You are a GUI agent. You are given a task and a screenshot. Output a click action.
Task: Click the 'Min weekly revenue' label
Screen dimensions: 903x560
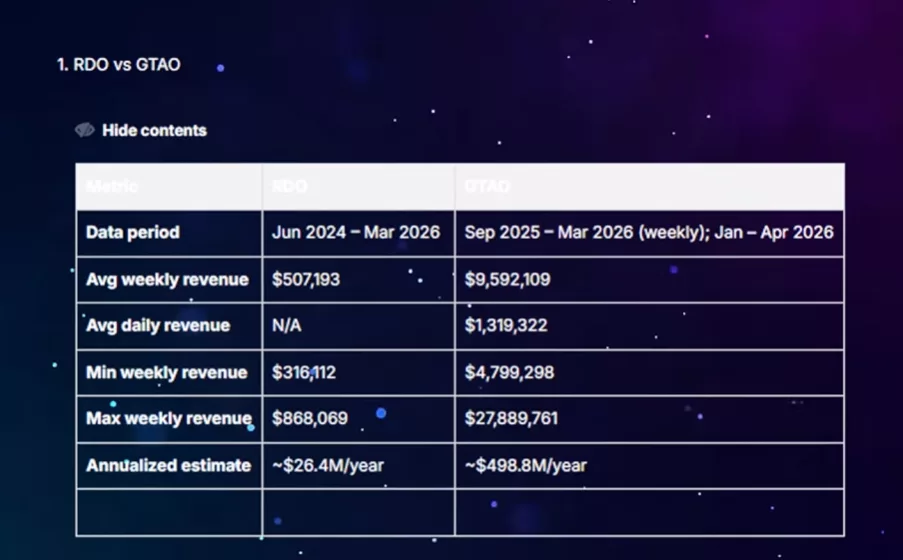pos(166,373)
